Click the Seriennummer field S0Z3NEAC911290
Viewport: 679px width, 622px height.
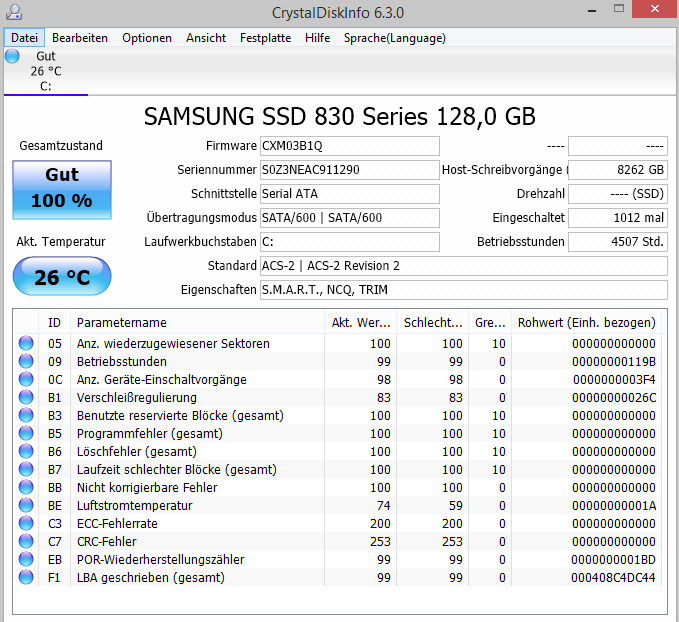tap(349, 170)
